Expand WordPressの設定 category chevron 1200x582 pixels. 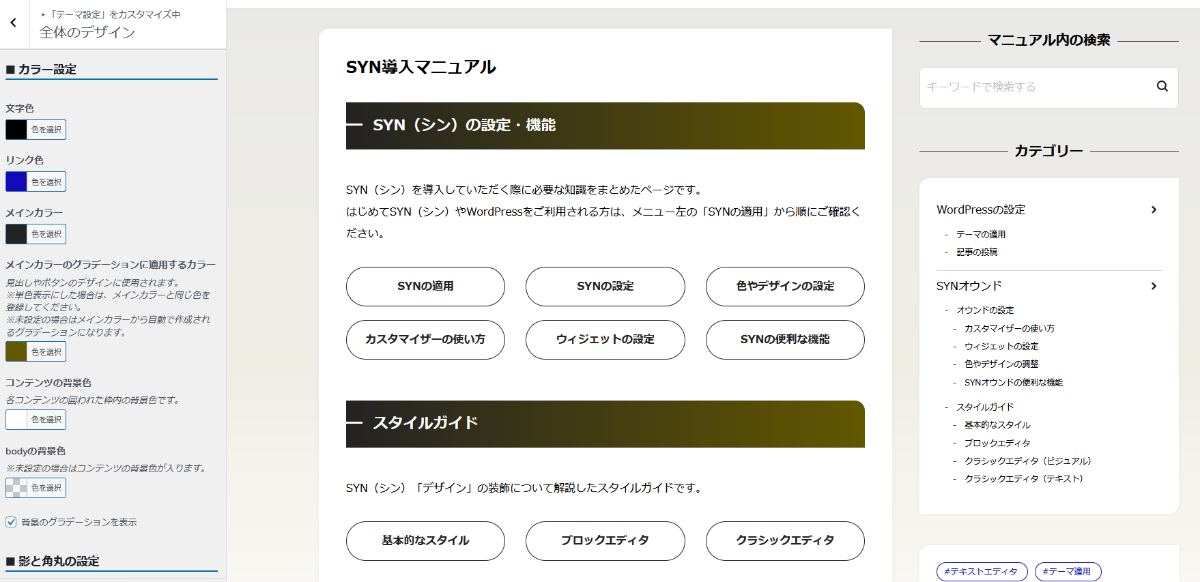click(x=1153, y=210)
